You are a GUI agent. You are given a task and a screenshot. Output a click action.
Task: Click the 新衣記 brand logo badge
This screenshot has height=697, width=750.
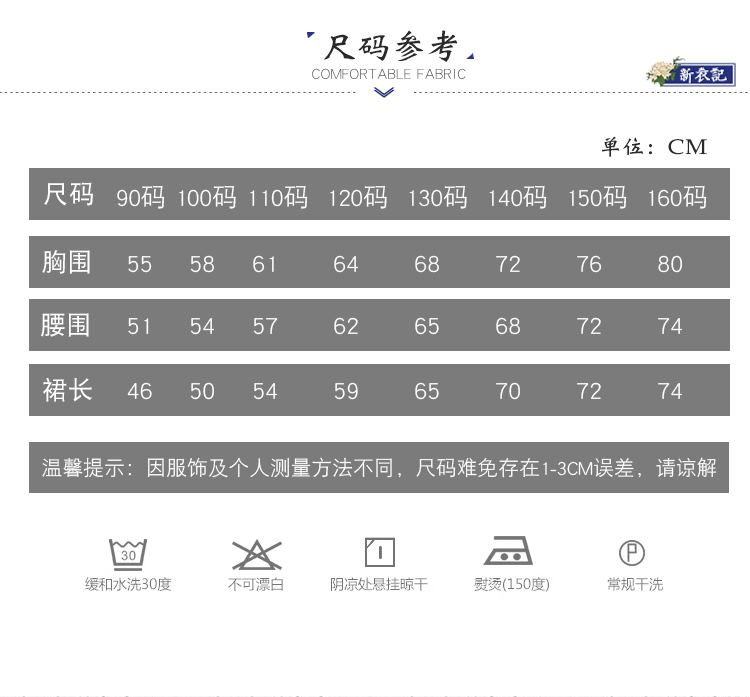tap(692, 73)
